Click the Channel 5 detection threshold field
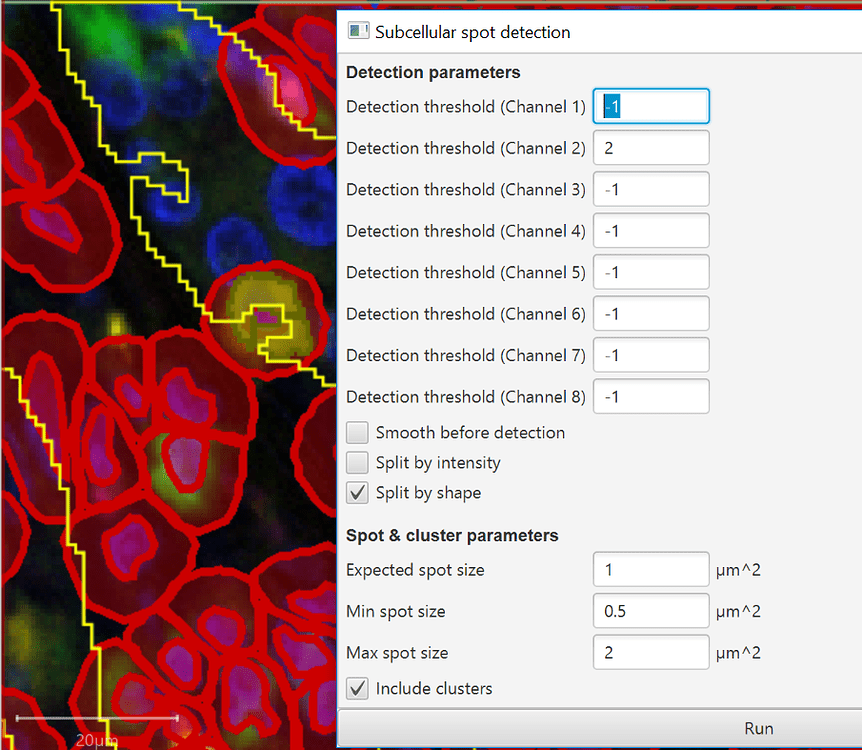Image resolution: width=862 pixels, height=750 pixels. tap(651, 271)
